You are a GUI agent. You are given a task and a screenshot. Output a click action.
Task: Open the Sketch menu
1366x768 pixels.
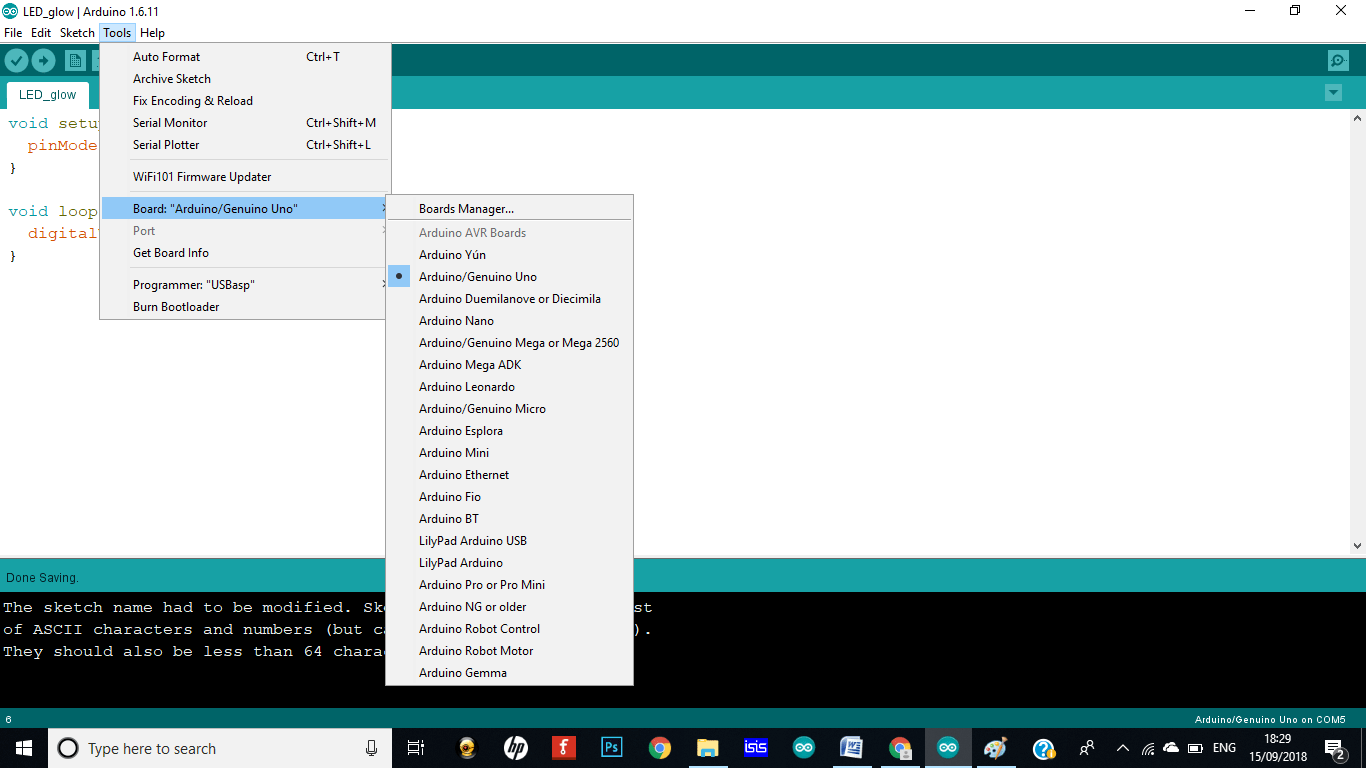coord(77,32)
